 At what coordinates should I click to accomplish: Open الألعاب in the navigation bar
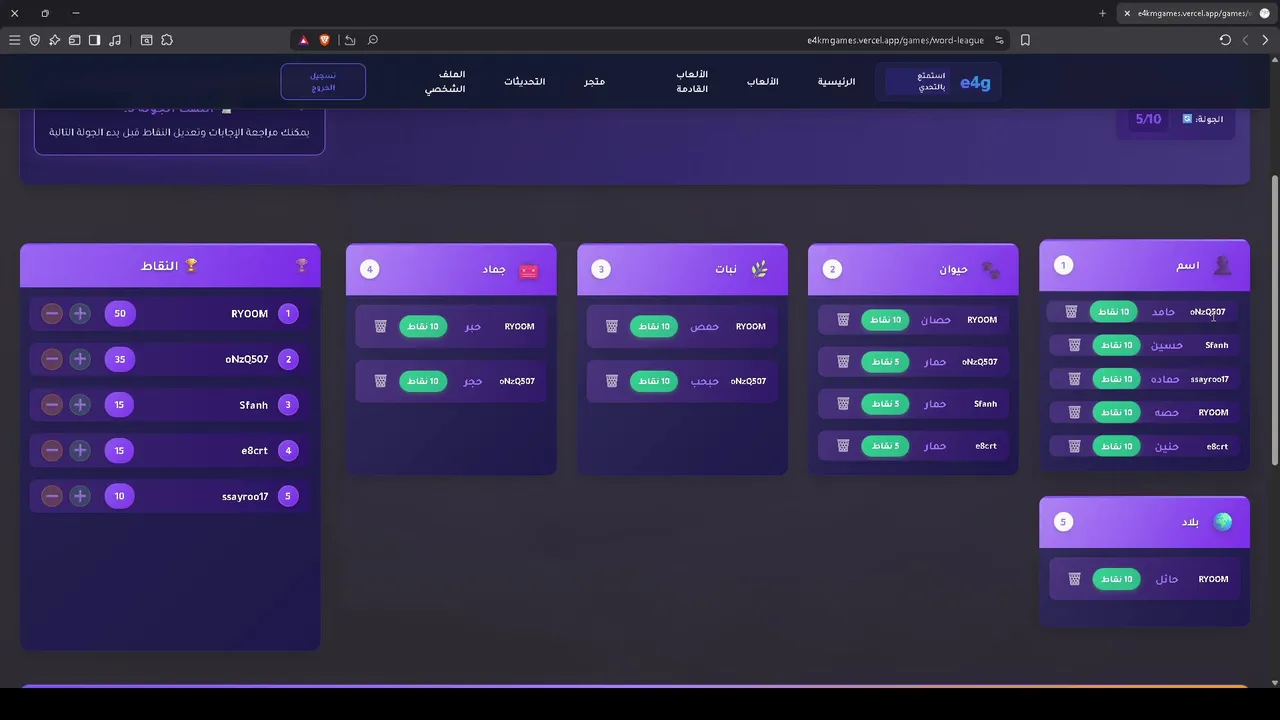pos(762,81)
